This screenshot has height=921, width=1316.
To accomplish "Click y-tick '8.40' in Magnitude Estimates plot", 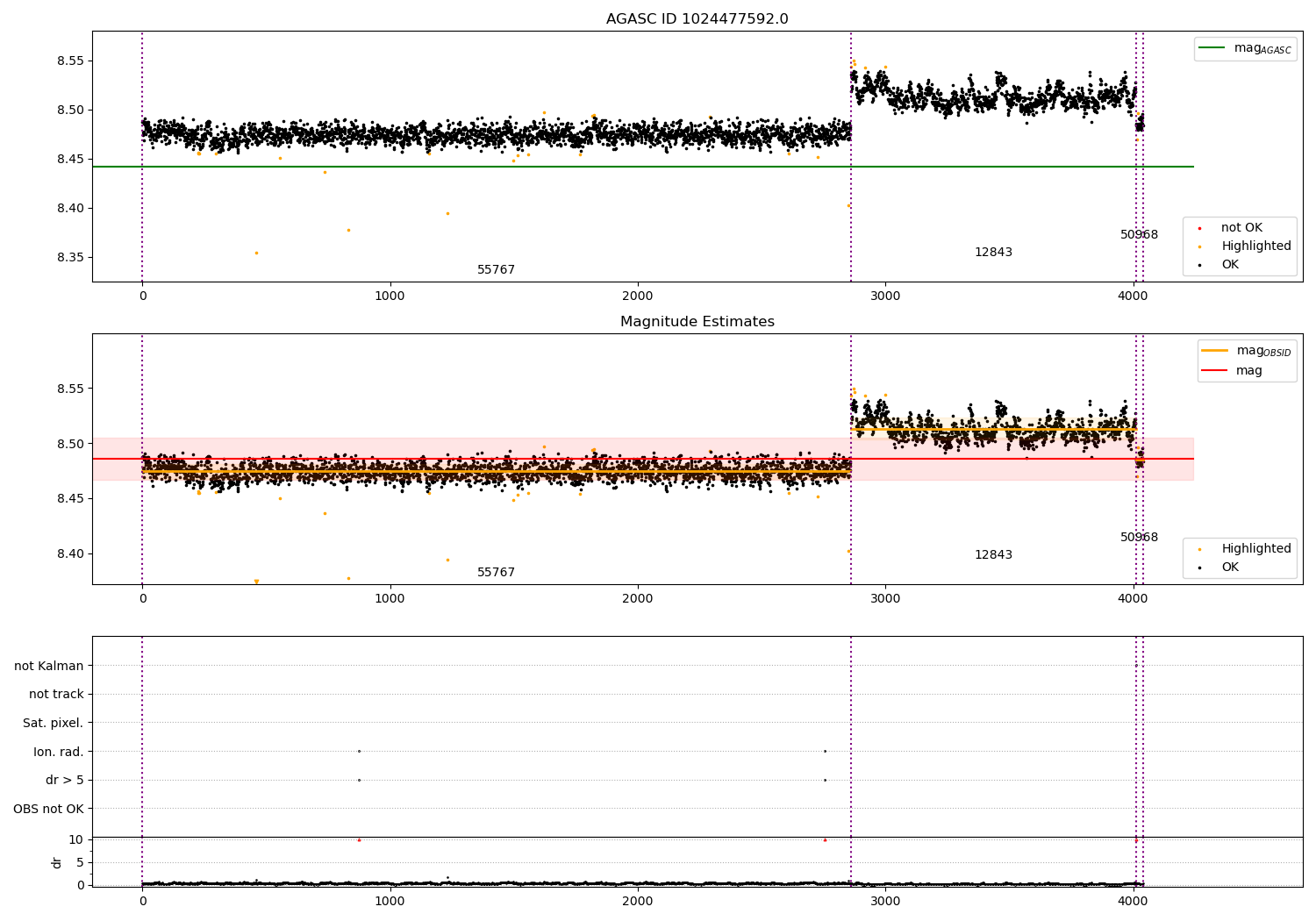I will tap(68, 554).
